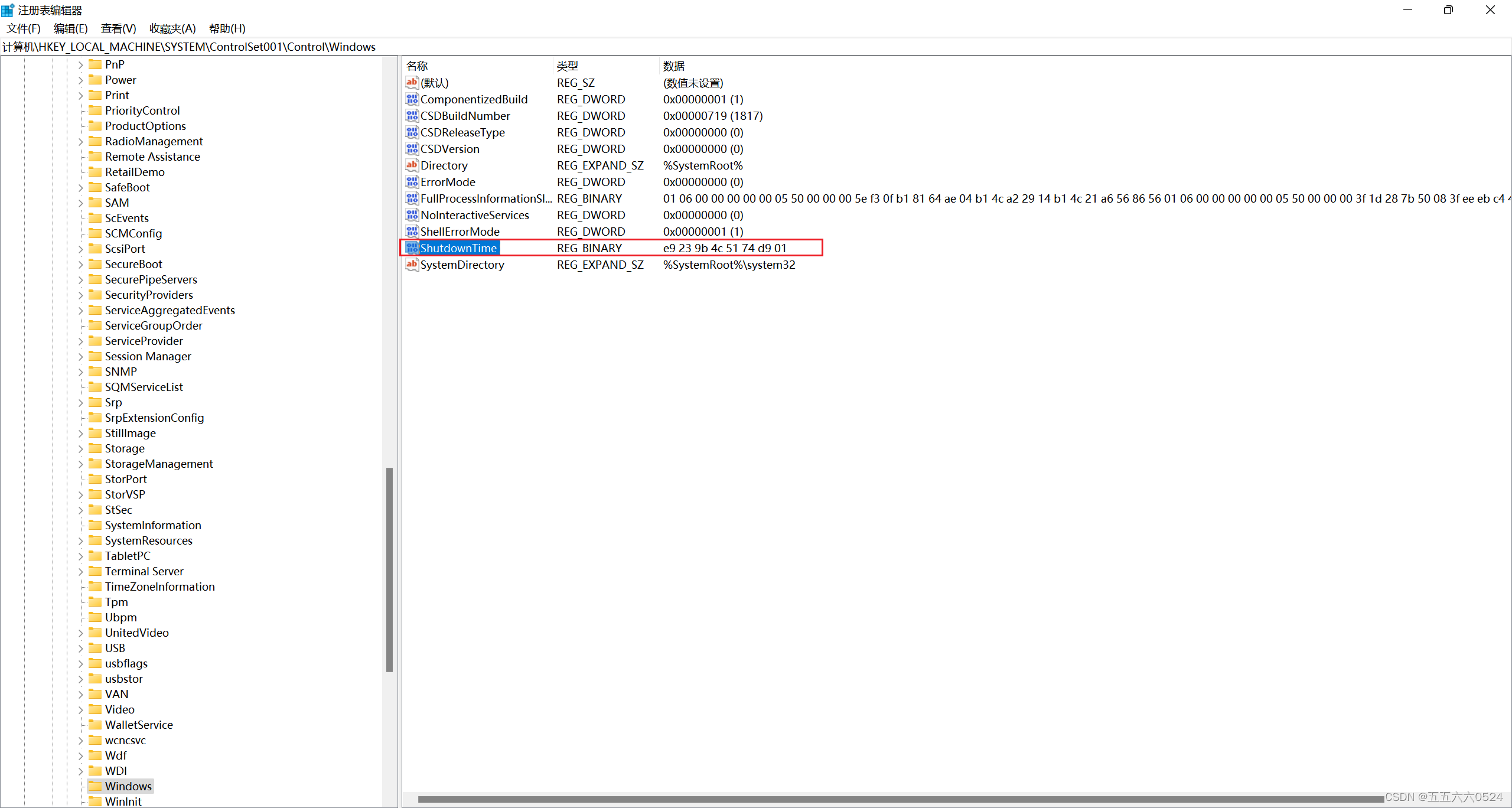Click the Directory string value icon
Viewport: 1512px width, 808px height.
[412, 165]
